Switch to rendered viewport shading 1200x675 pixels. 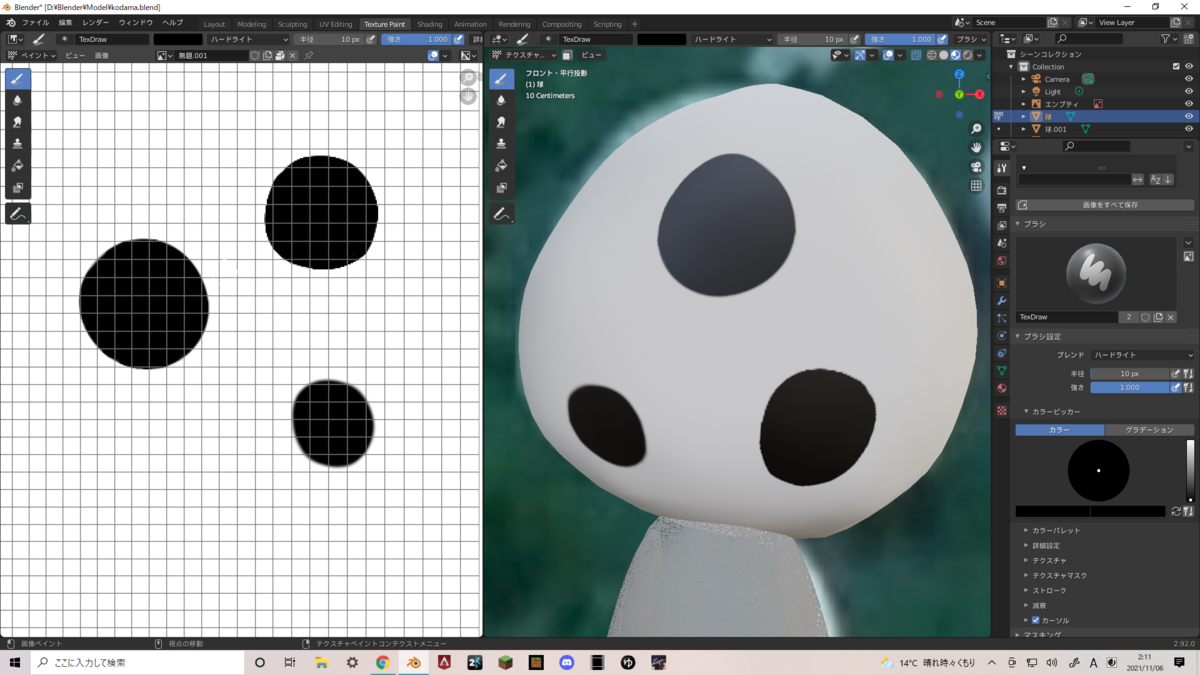point(967,56)
